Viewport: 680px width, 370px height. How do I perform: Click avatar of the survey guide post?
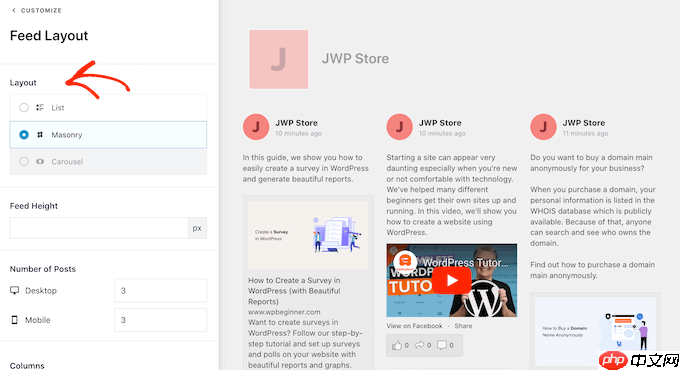click(x=256, y=127)
